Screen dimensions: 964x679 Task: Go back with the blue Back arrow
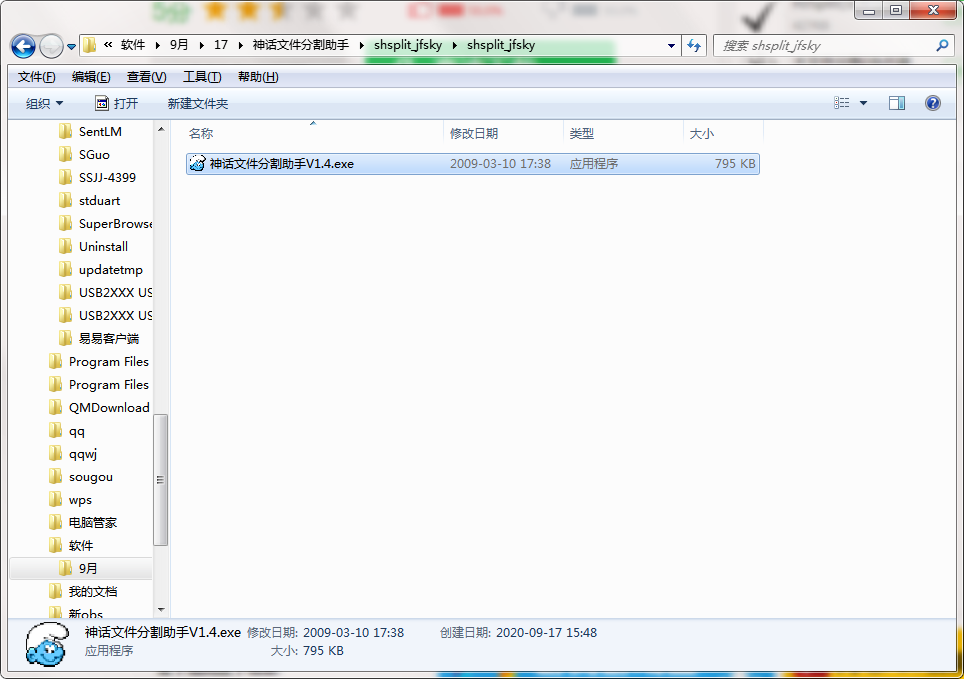pos(23,46)
